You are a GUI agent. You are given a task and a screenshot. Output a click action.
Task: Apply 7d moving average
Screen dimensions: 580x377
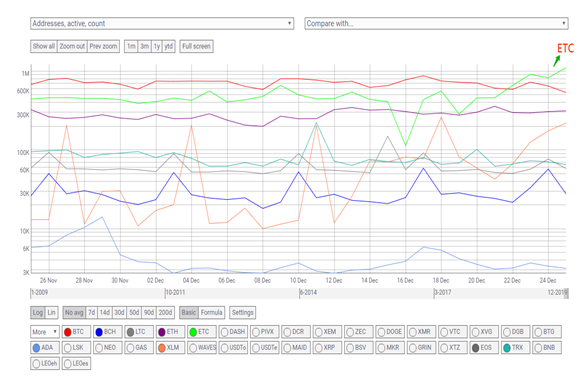pos(92,313)
